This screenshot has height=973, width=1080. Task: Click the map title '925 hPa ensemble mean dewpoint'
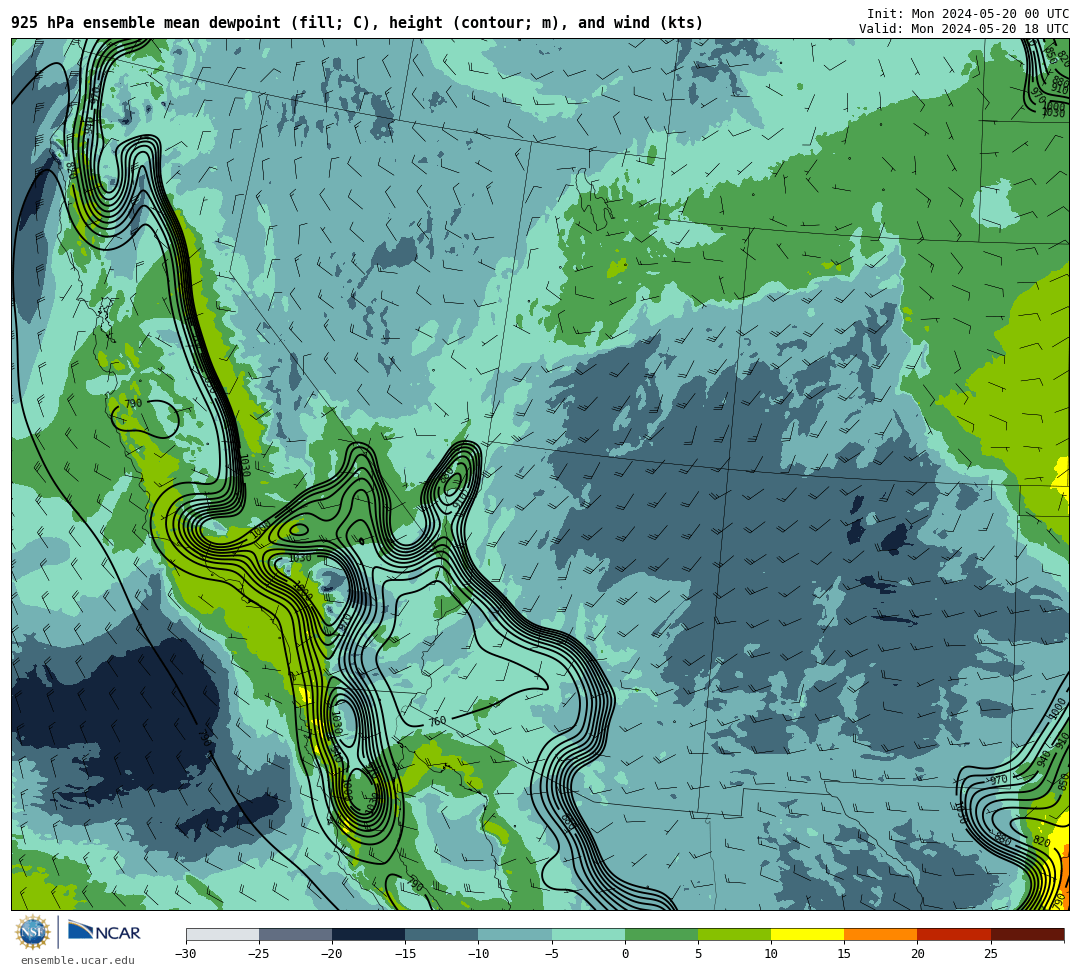(146, 23)
